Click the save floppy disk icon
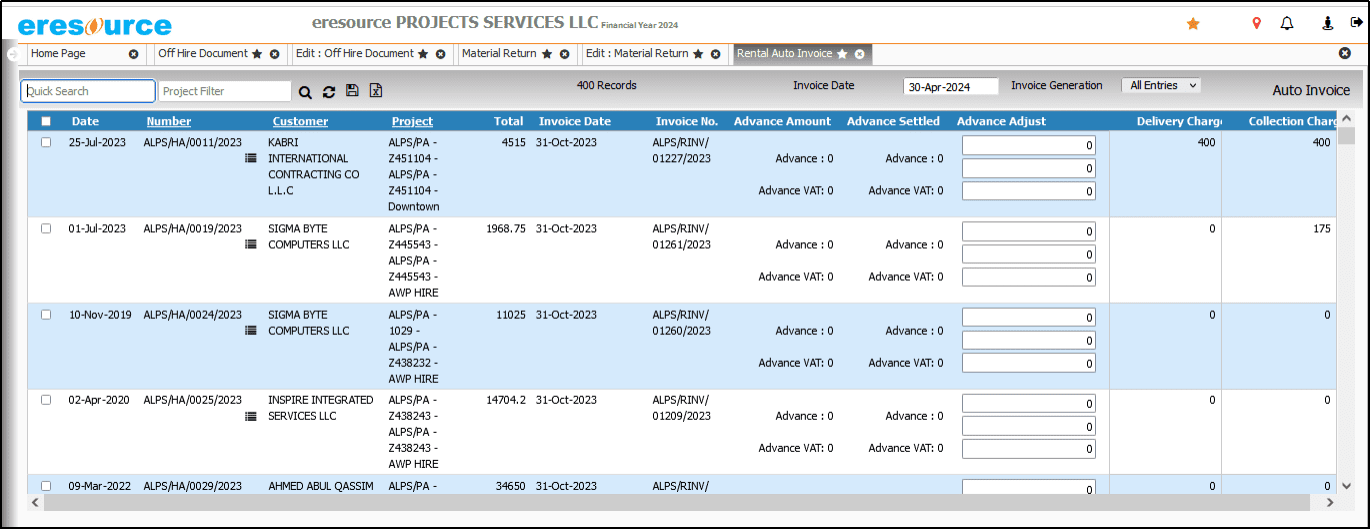The width and height of the screenshot is (1372, 530). pyautogui.click(x=352, y=91)
